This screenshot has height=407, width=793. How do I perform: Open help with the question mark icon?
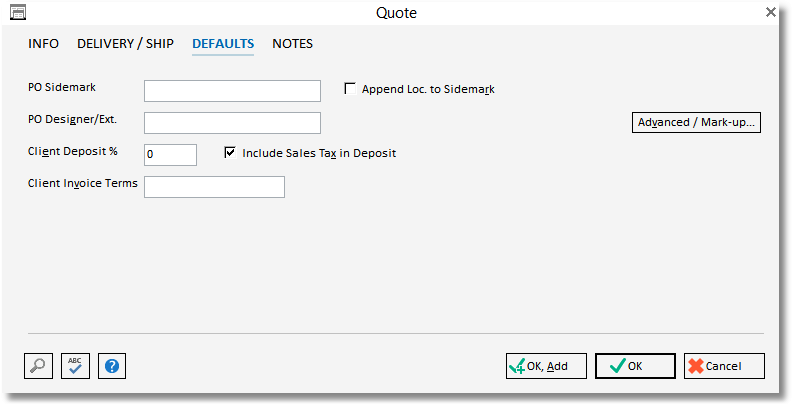click(x=112, y=366)
